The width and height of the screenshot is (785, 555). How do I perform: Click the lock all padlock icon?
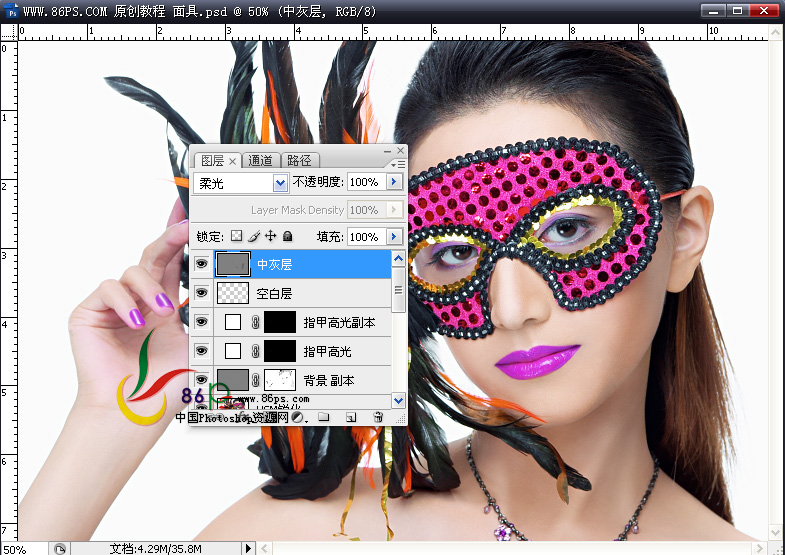[287, 237]
